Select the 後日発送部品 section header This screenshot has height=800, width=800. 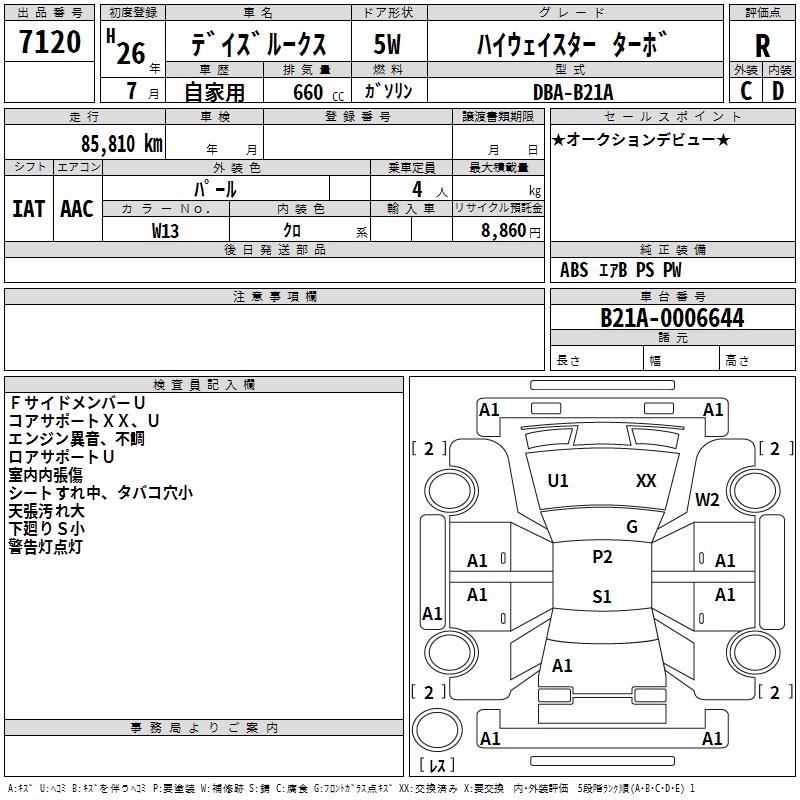pyautogui.click(x=274, y=249)
